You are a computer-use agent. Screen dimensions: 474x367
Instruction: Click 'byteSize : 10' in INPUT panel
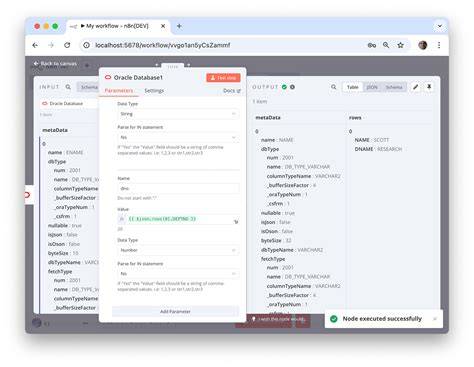click(63, 253)
